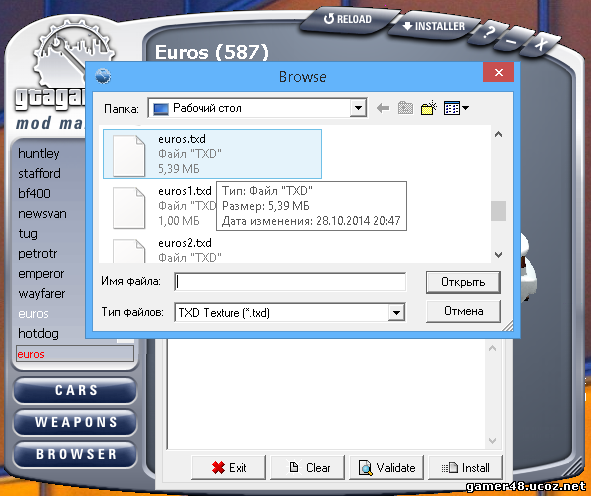
Task: Expand the Папка folder dropdown
Action: 358,109
